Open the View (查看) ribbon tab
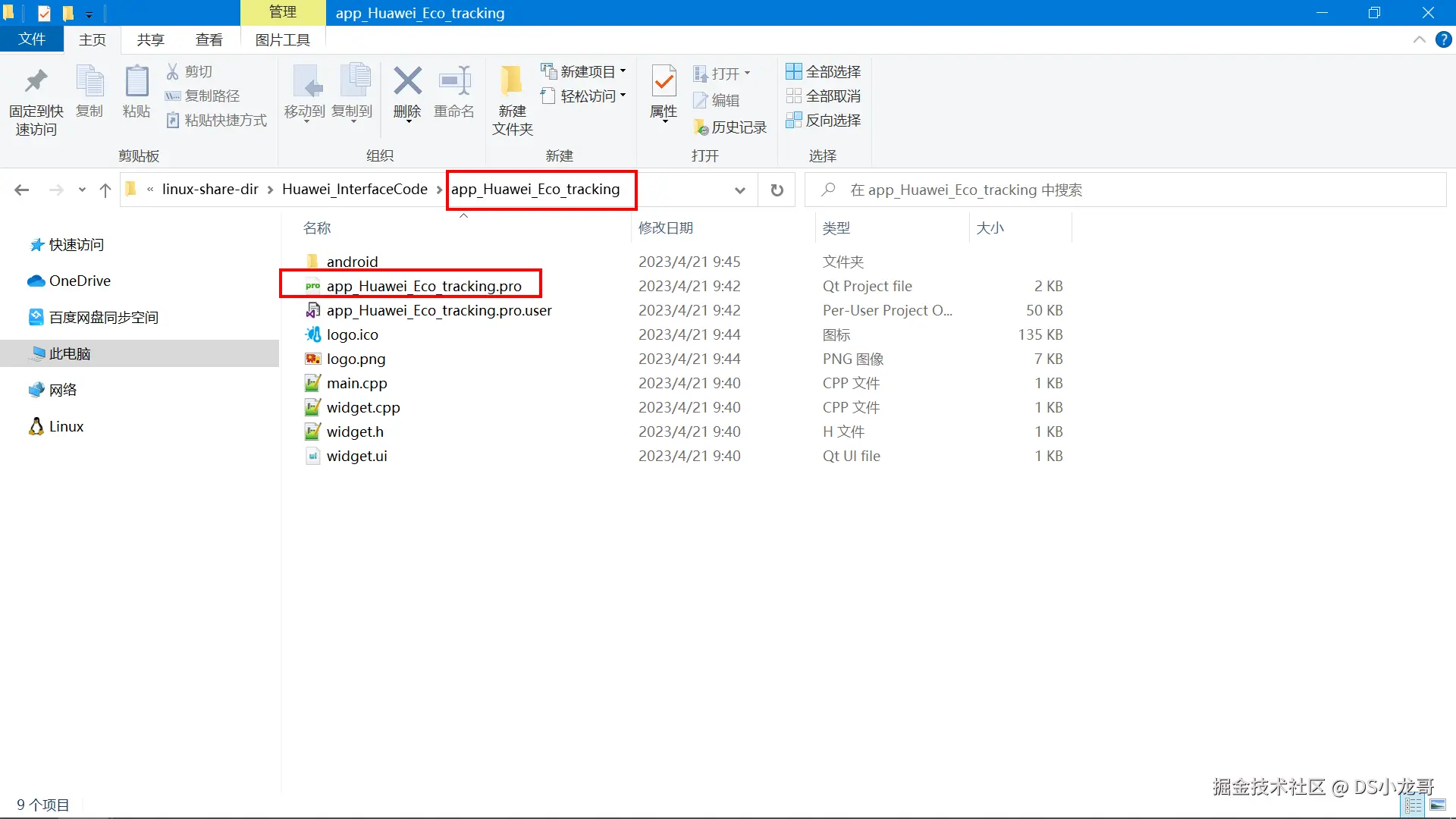Screen dimensions: 1456x819 pyautogui.click(x=209, y=39)
